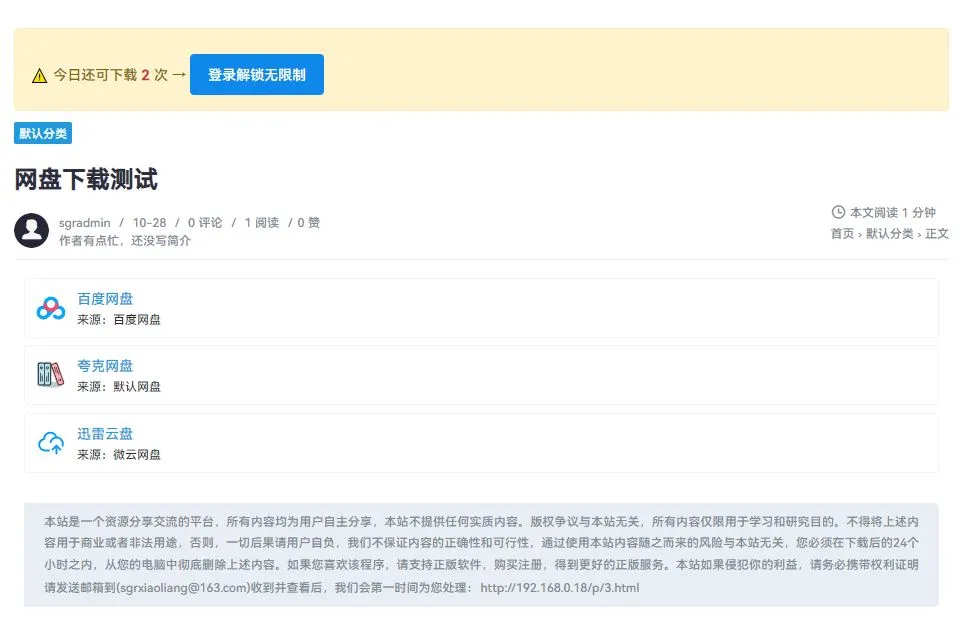
Task: Click the 0 赞 like count
Action: [308, 223]
